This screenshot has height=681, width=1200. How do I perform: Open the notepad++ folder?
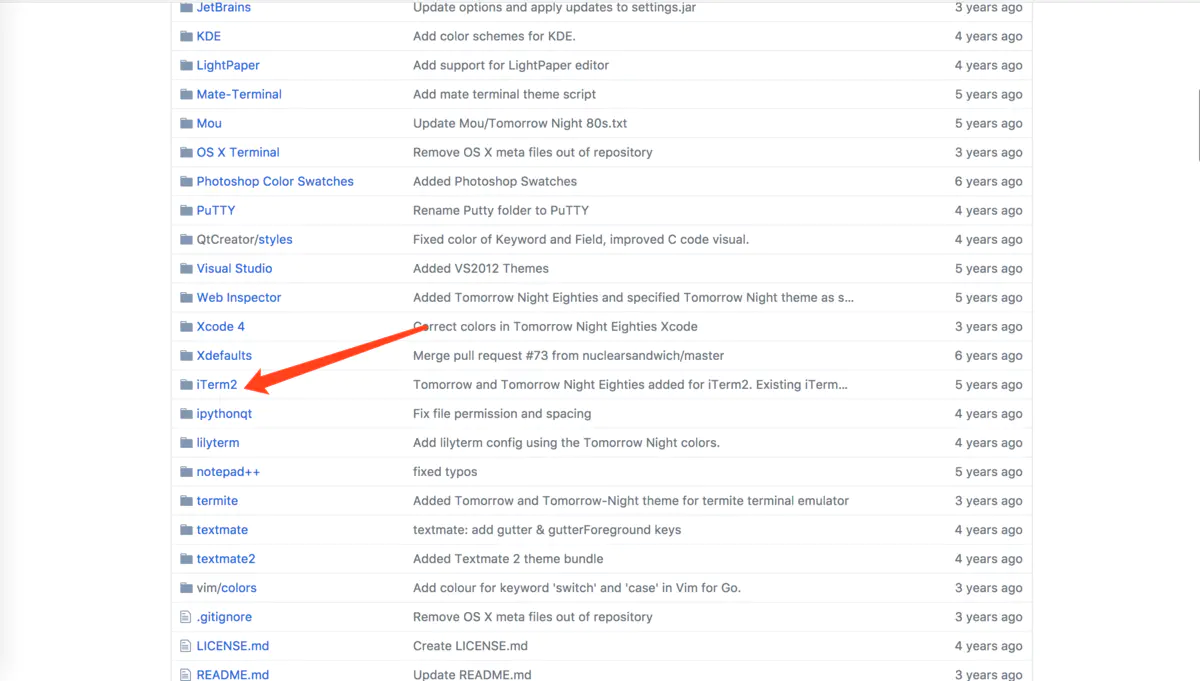point(228,471)
